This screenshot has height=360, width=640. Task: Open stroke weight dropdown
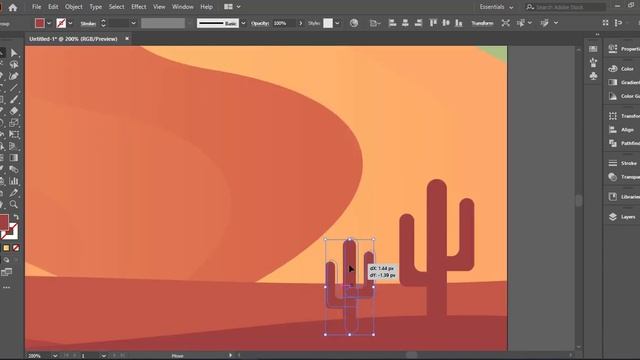(133, 23)
